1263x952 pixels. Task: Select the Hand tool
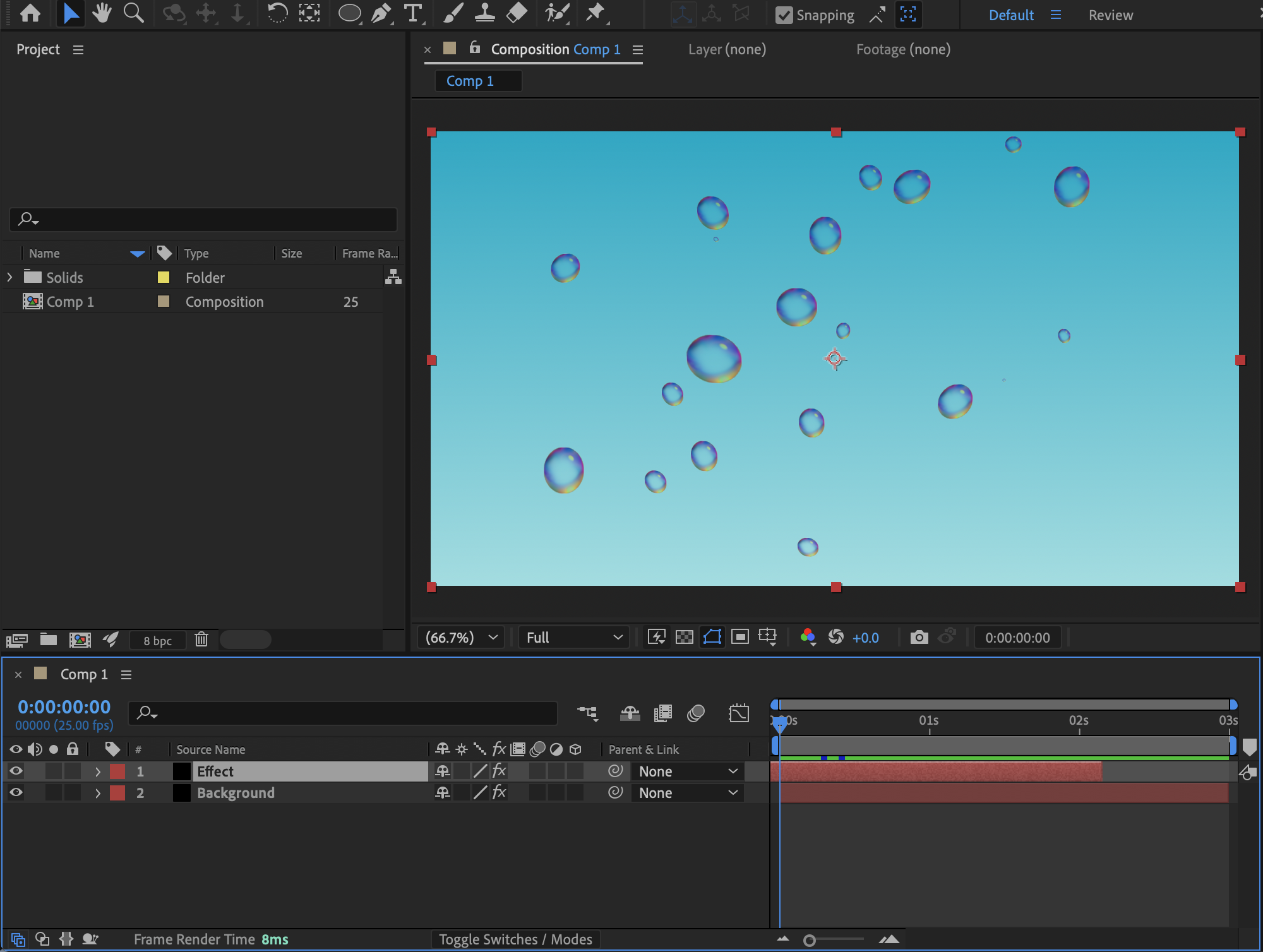(101, 13)
